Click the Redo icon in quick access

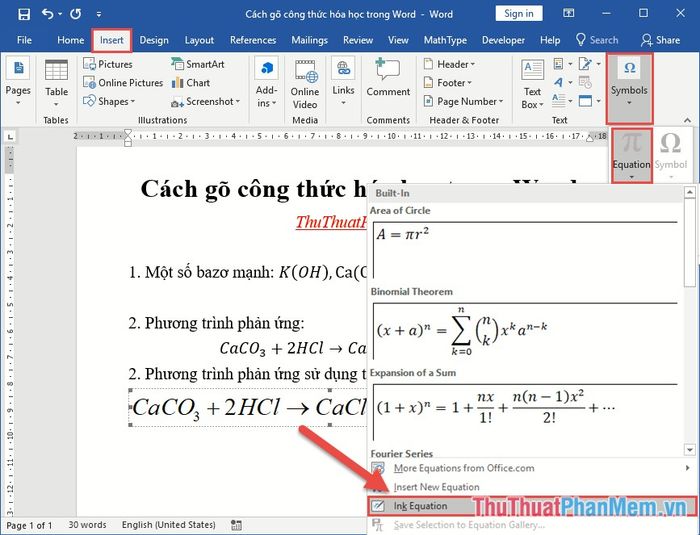pos(75,14)
